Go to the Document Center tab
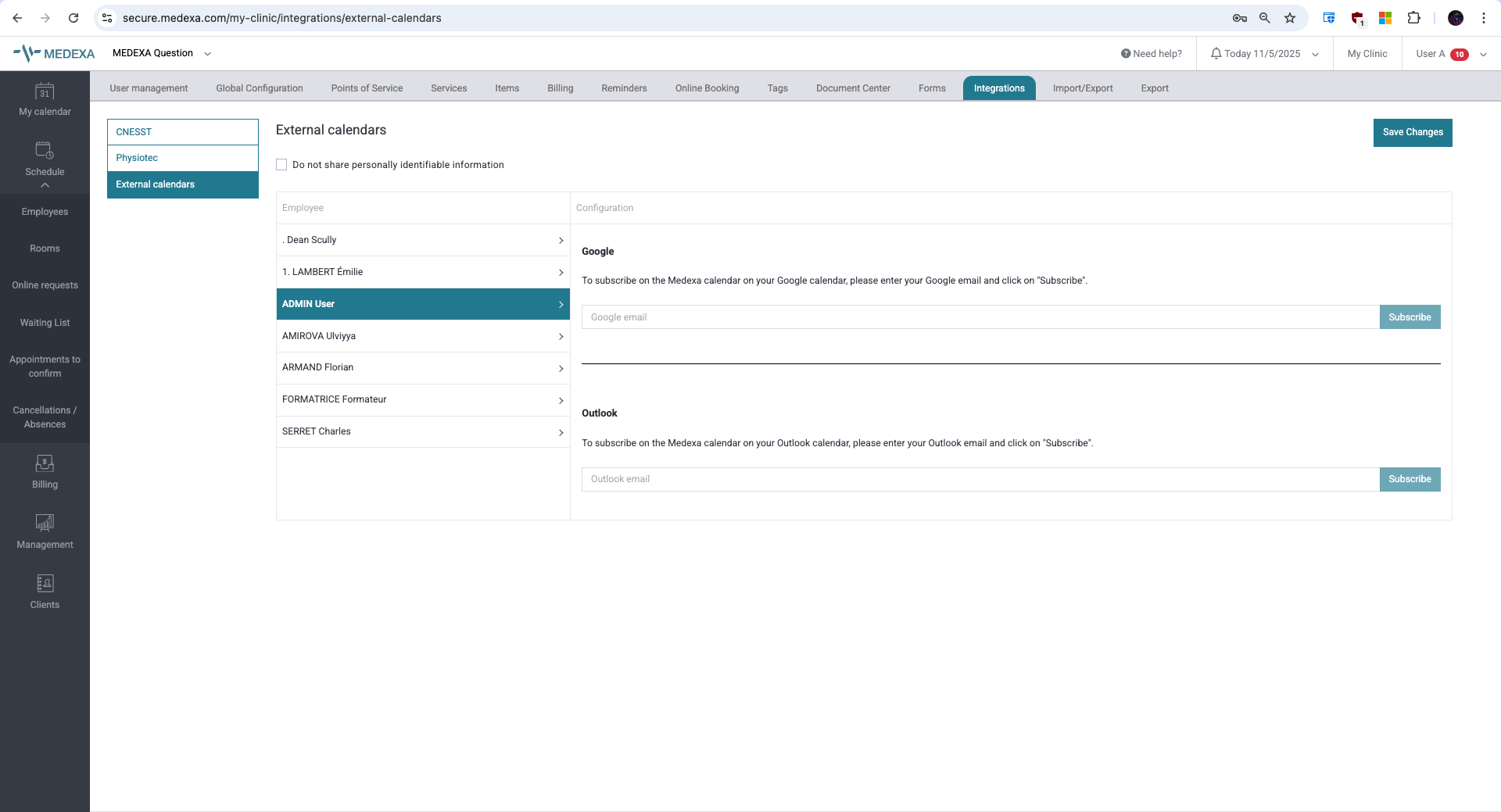This screenshot has width=1501, height=812. [x=853, y=88]
